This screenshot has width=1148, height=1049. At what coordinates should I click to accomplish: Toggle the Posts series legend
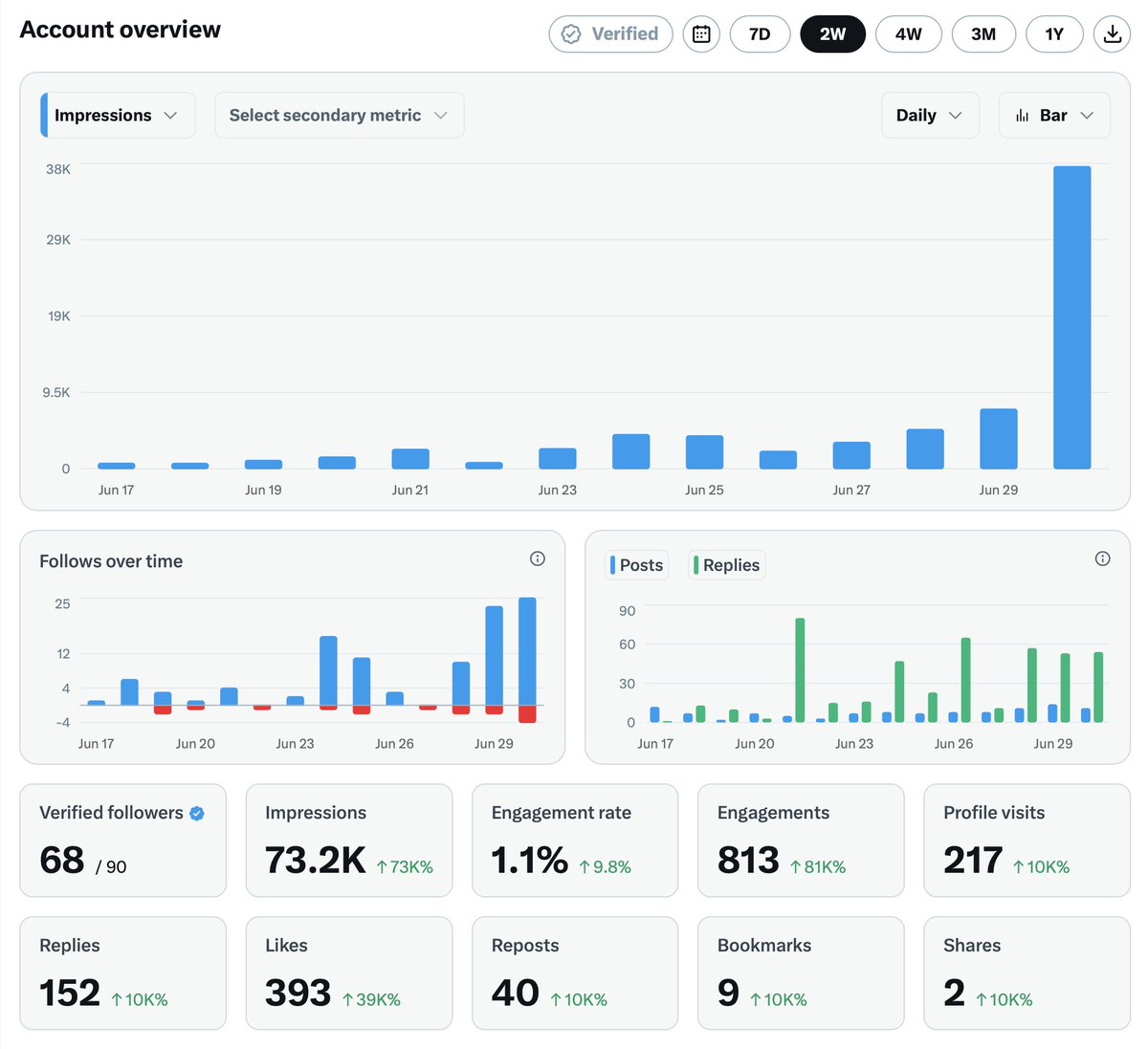coord(637,565)
